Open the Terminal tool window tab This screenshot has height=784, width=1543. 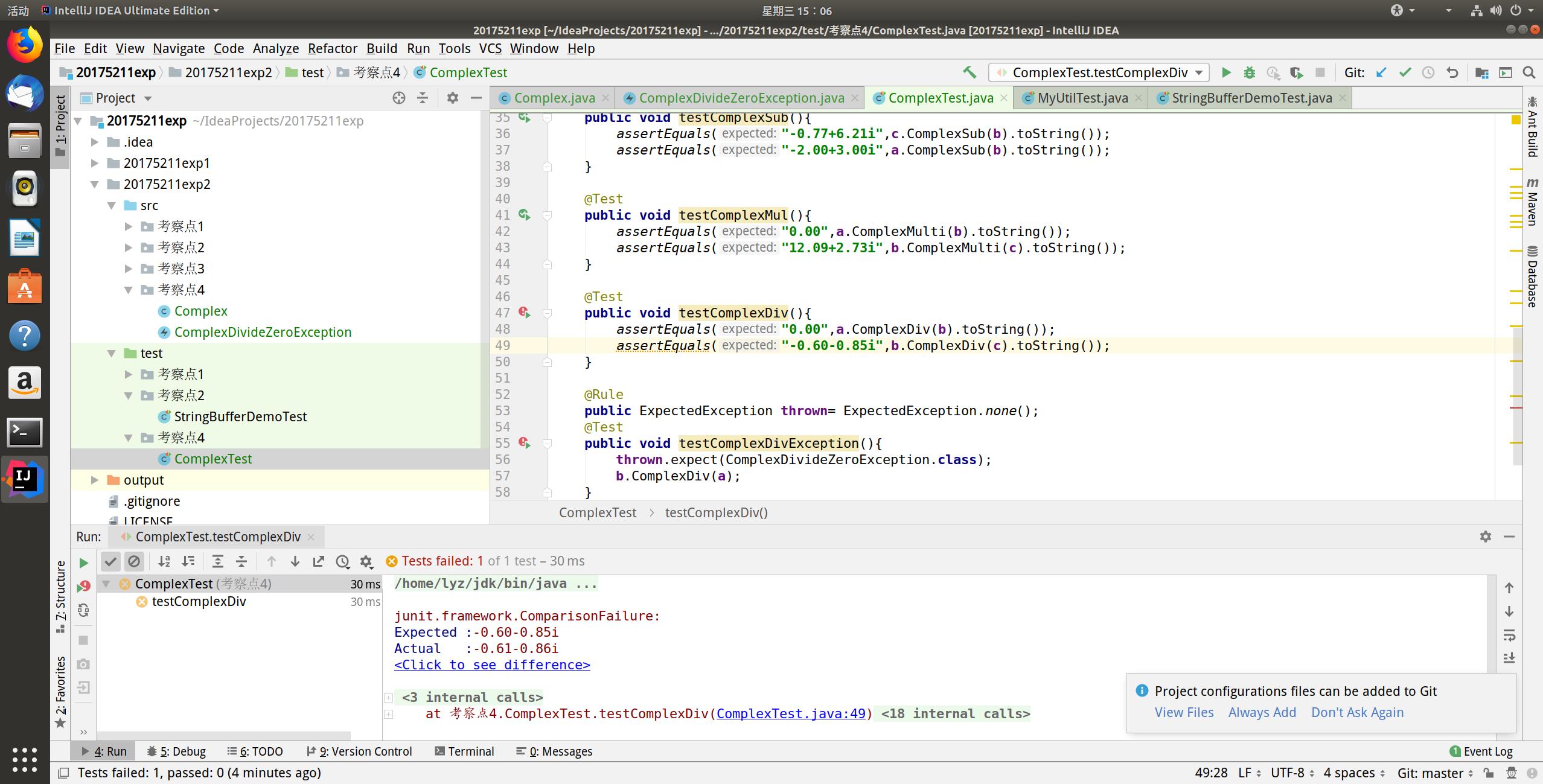[464, 751]
